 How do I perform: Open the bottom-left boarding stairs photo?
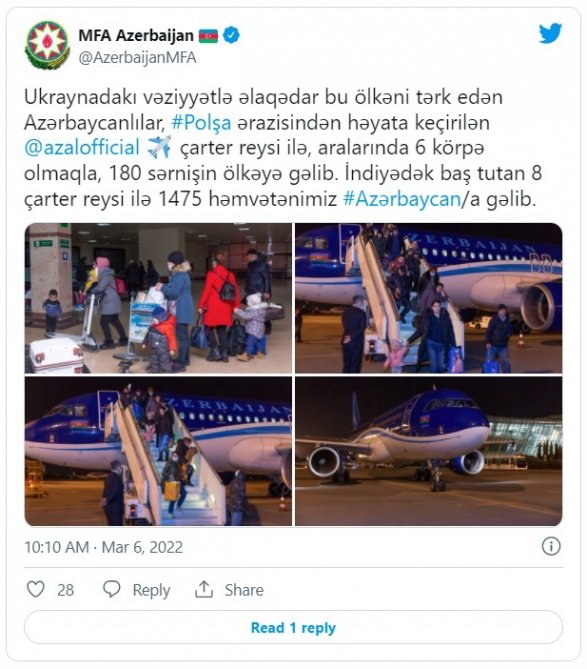[x=158, y=451]
